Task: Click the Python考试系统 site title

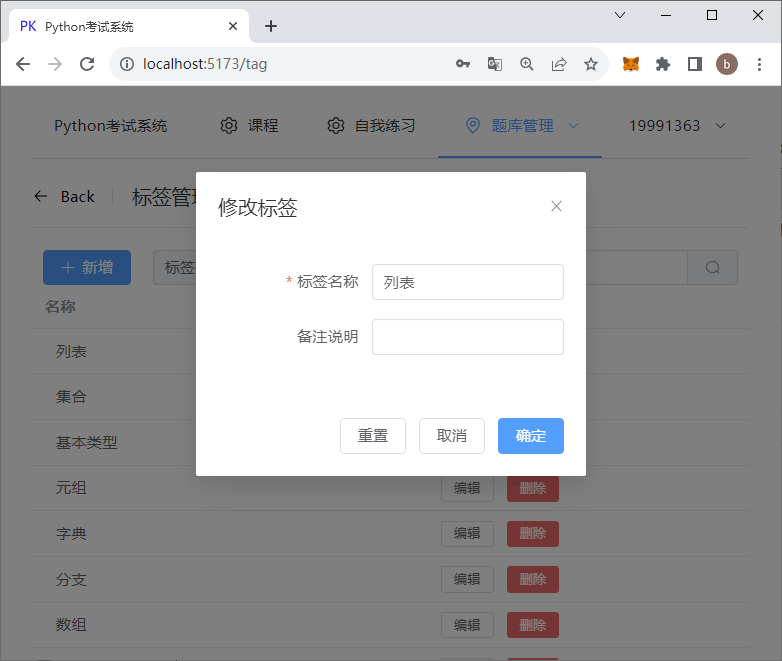Action: pyautogui.click(x=110, y=126)
